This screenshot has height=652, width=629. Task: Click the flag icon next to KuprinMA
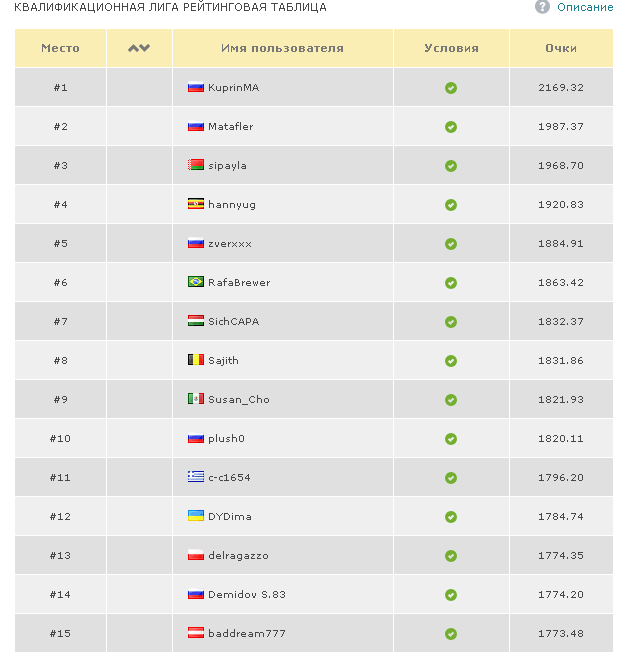pyautogui.click(x=196, y=87)
